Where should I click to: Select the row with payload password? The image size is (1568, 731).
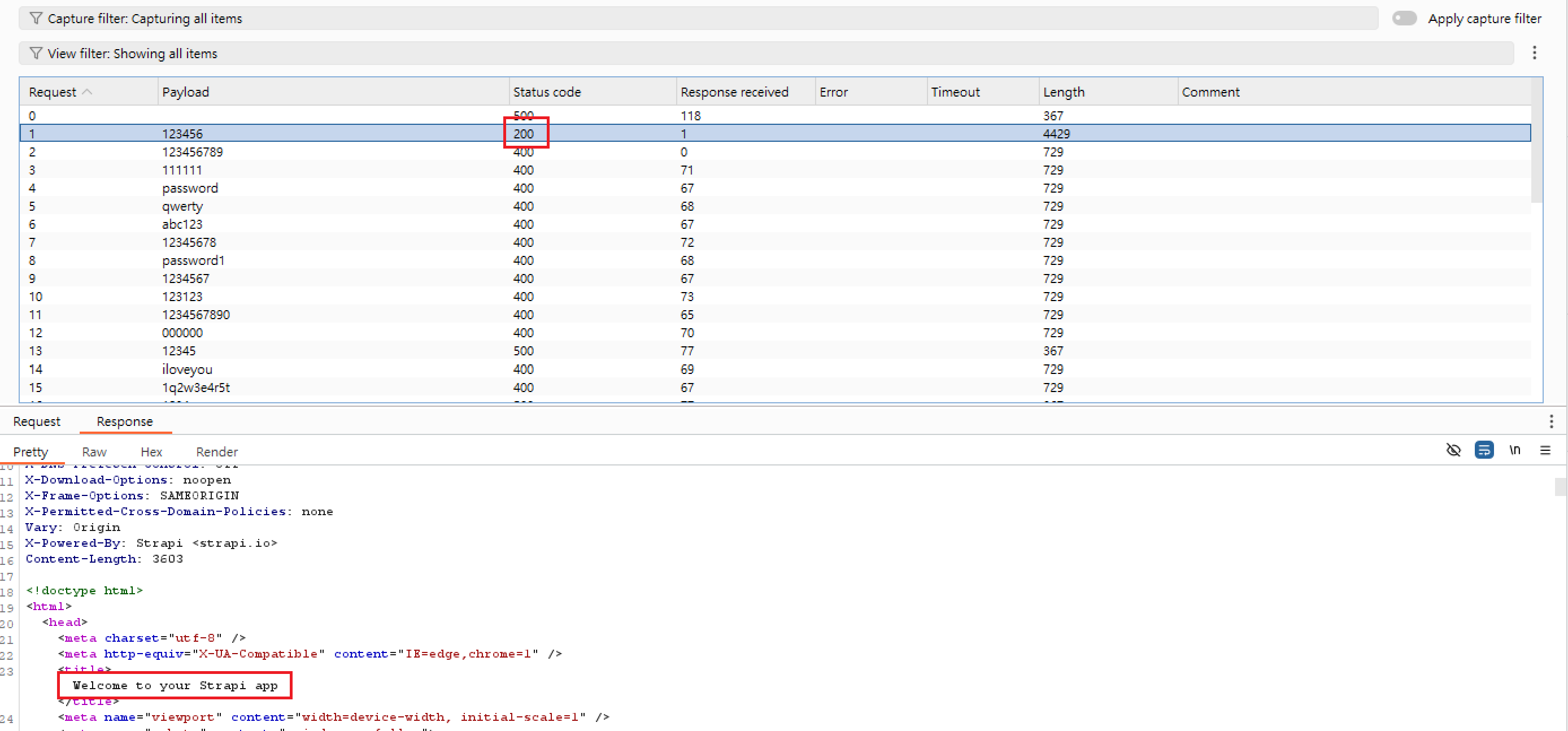coord(775,188)
